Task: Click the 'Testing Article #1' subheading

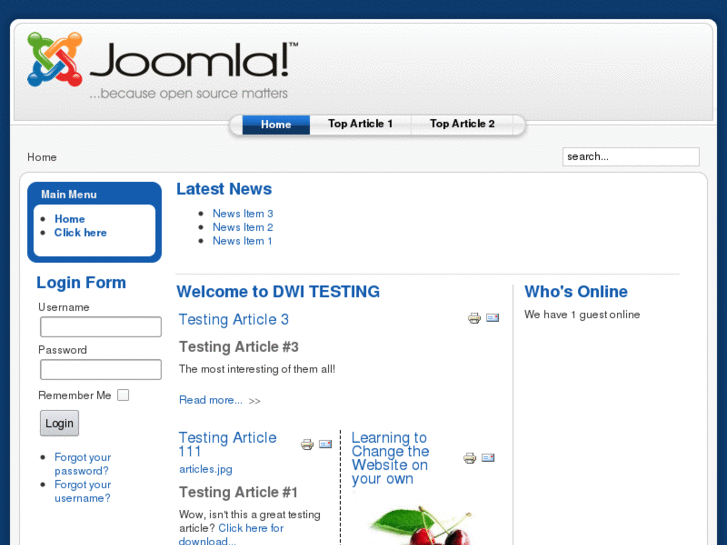Action: tap(238, 492)
